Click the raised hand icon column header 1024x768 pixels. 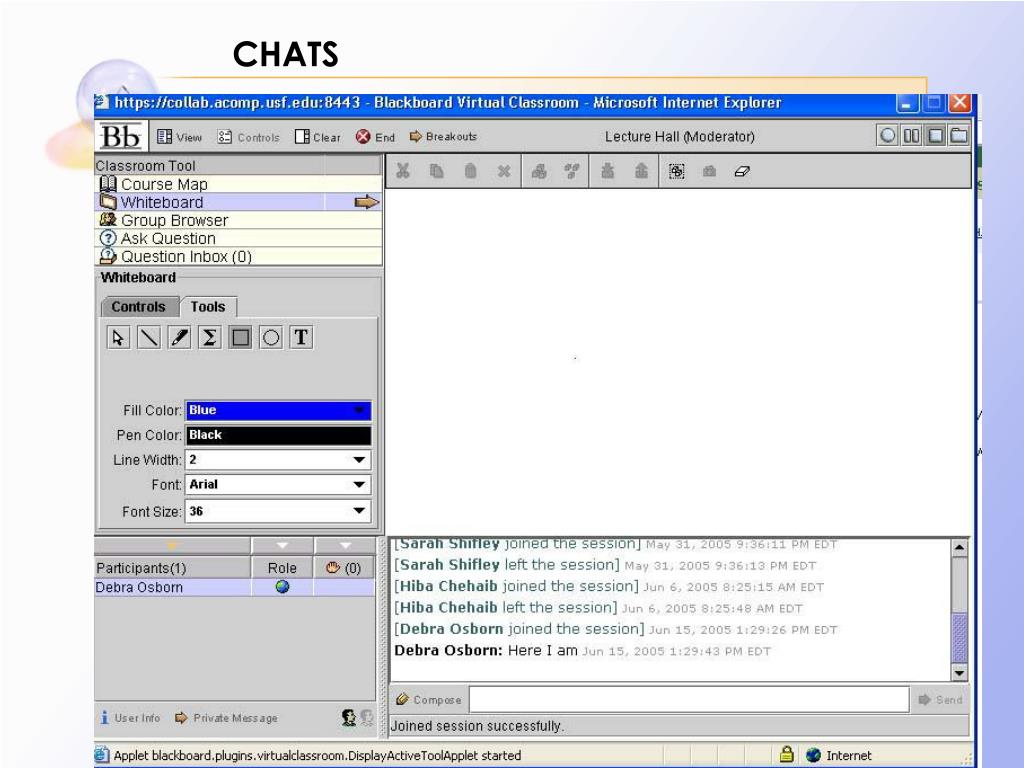coord(344,568)
